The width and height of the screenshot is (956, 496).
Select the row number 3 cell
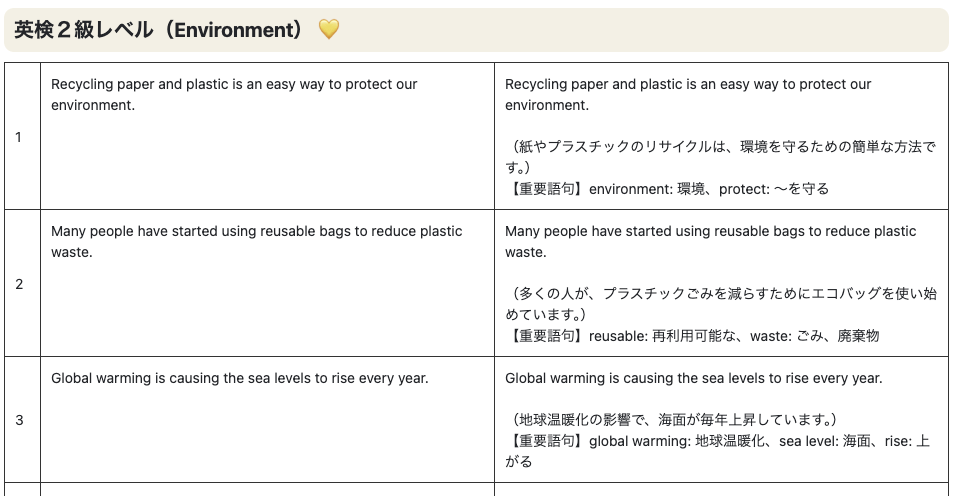click(x=19, y=420)
